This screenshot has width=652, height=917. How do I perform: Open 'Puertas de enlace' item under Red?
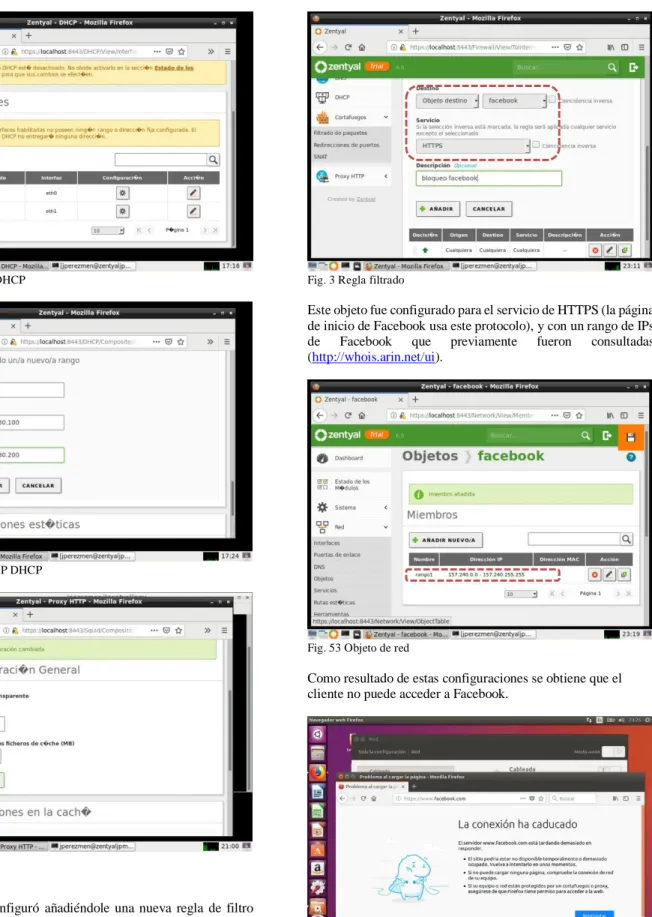337,554
